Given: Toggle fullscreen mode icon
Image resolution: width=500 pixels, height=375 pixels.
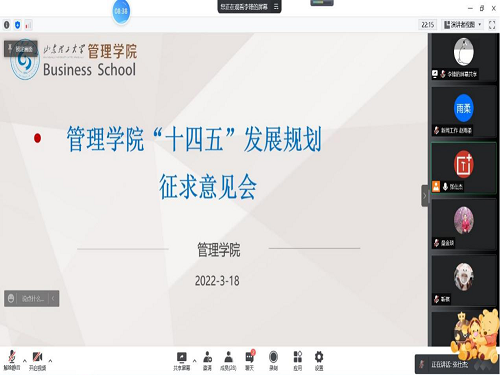Looking at the screenshot, I should (x=492, y=25).
